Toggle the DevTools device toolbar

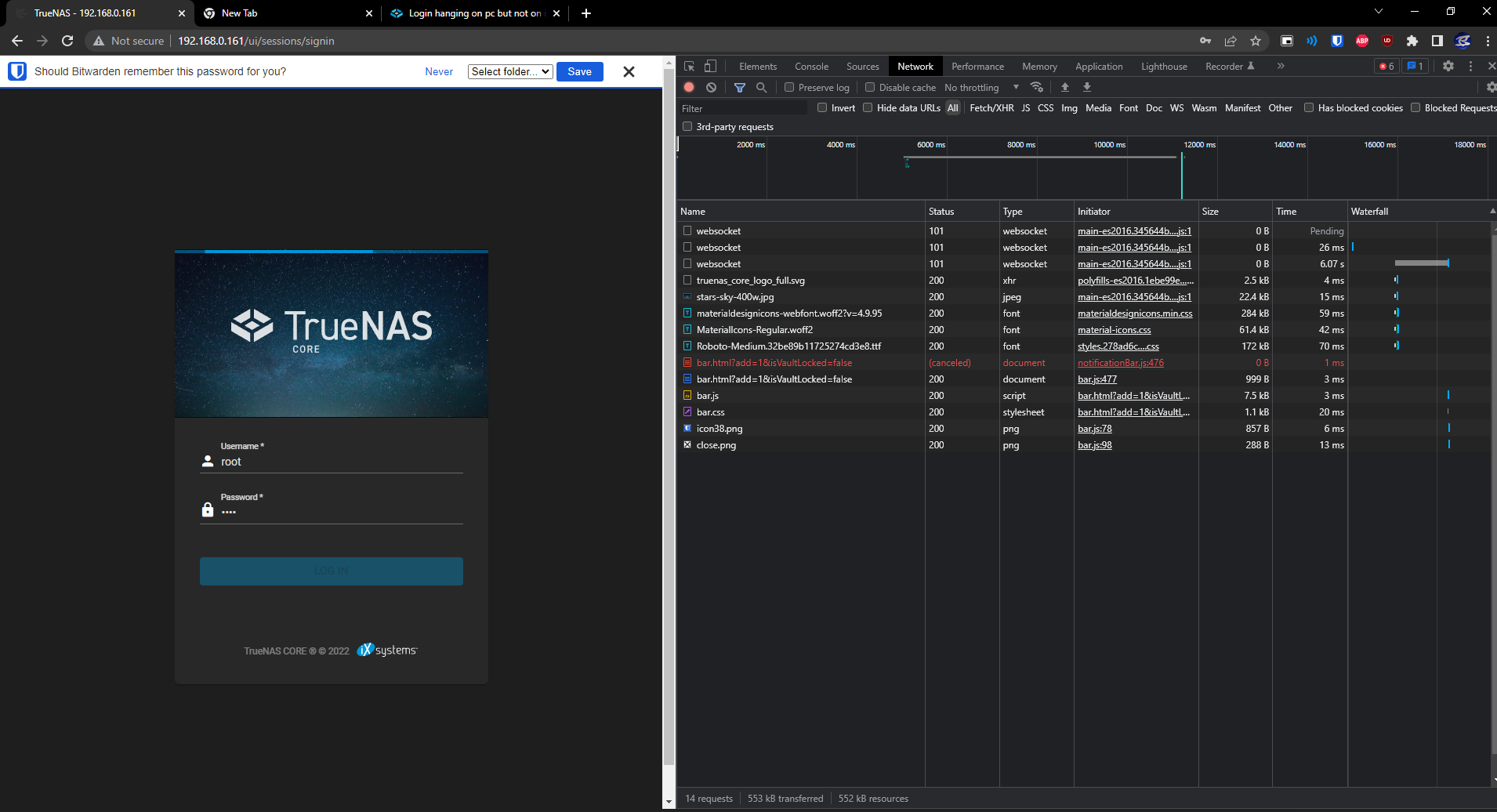pyautogui.click(x=710, y=67)
